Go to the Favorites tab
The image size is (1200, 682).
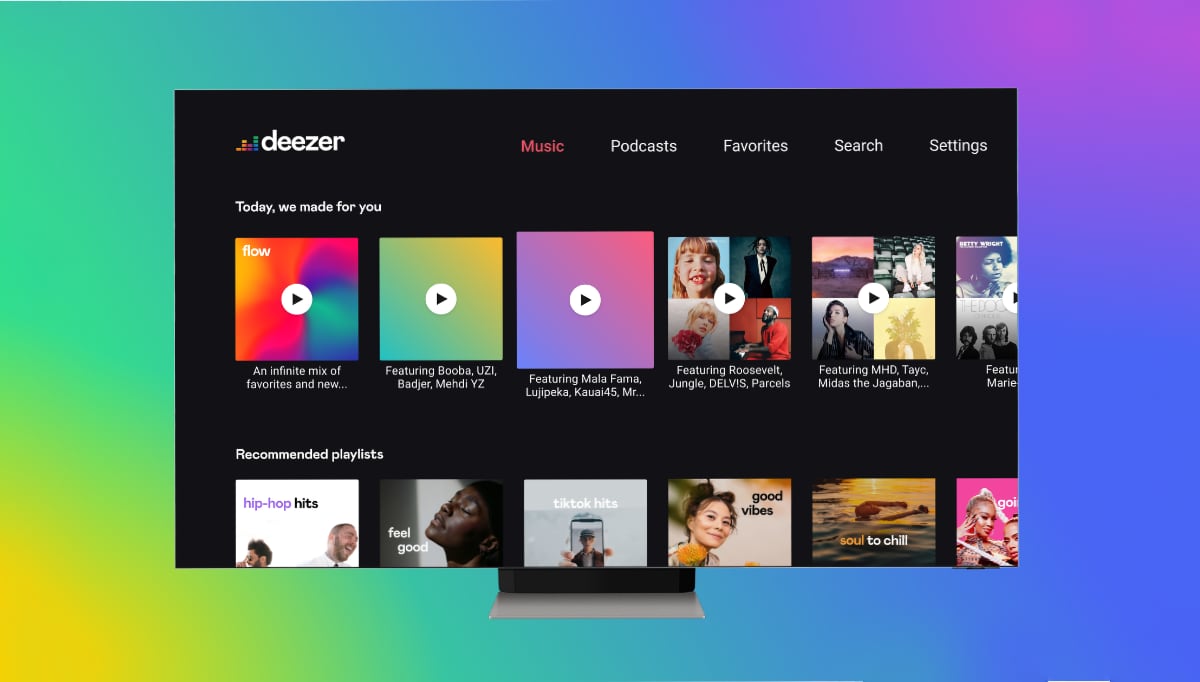point(755,146)
